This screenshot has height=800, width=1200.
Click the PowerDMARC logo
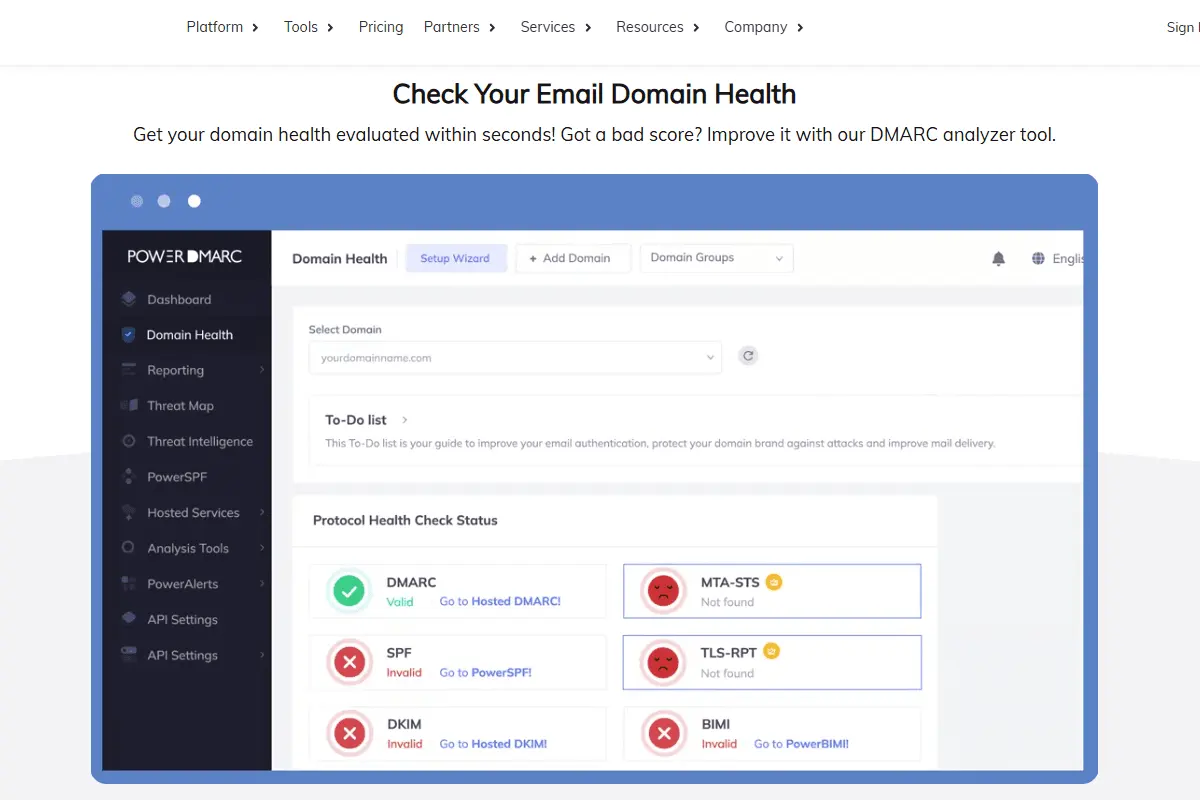[x=185, y=256]
